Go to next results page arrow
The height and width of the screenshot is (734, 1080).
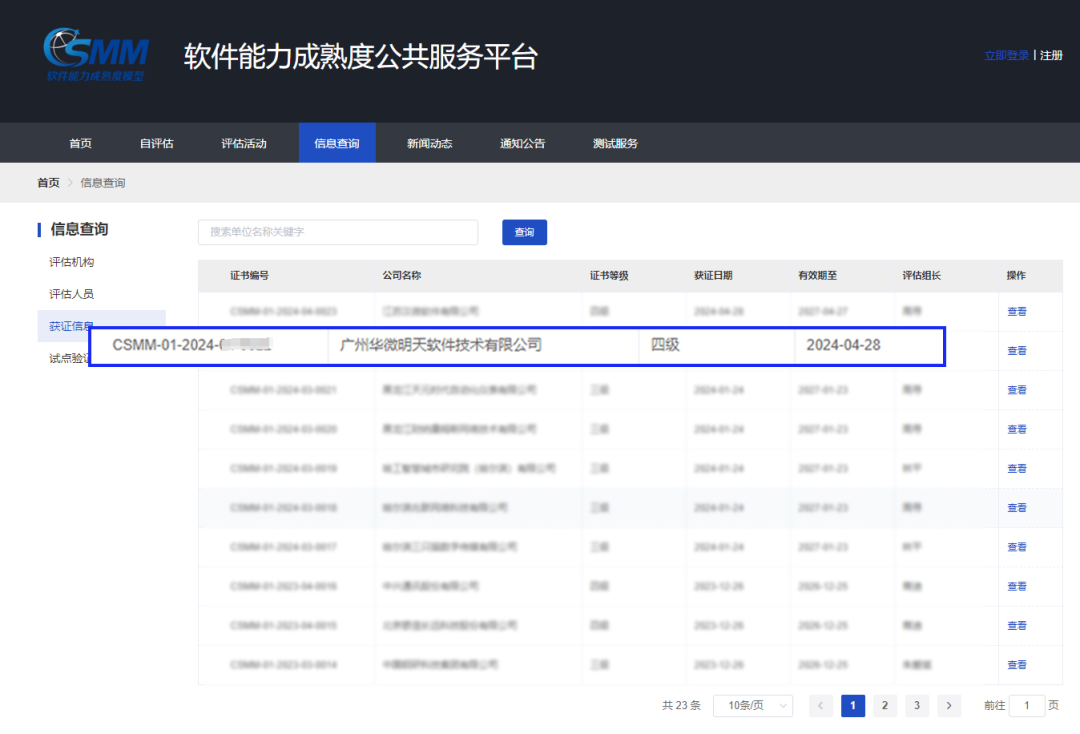click(x=948, y=705)
